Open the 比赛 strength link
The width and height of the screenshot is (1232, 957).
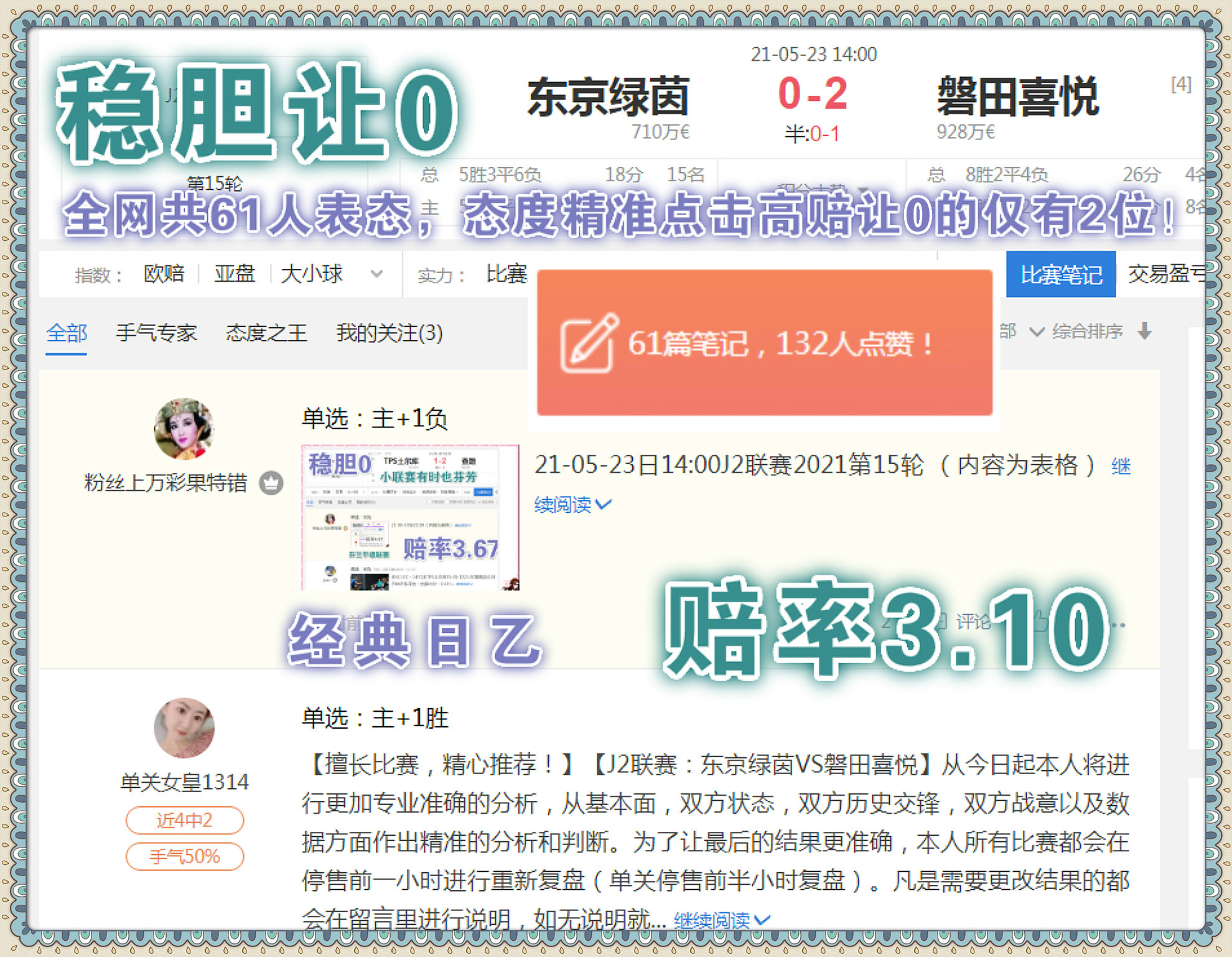pyautogui.click(x=506, y=273)
